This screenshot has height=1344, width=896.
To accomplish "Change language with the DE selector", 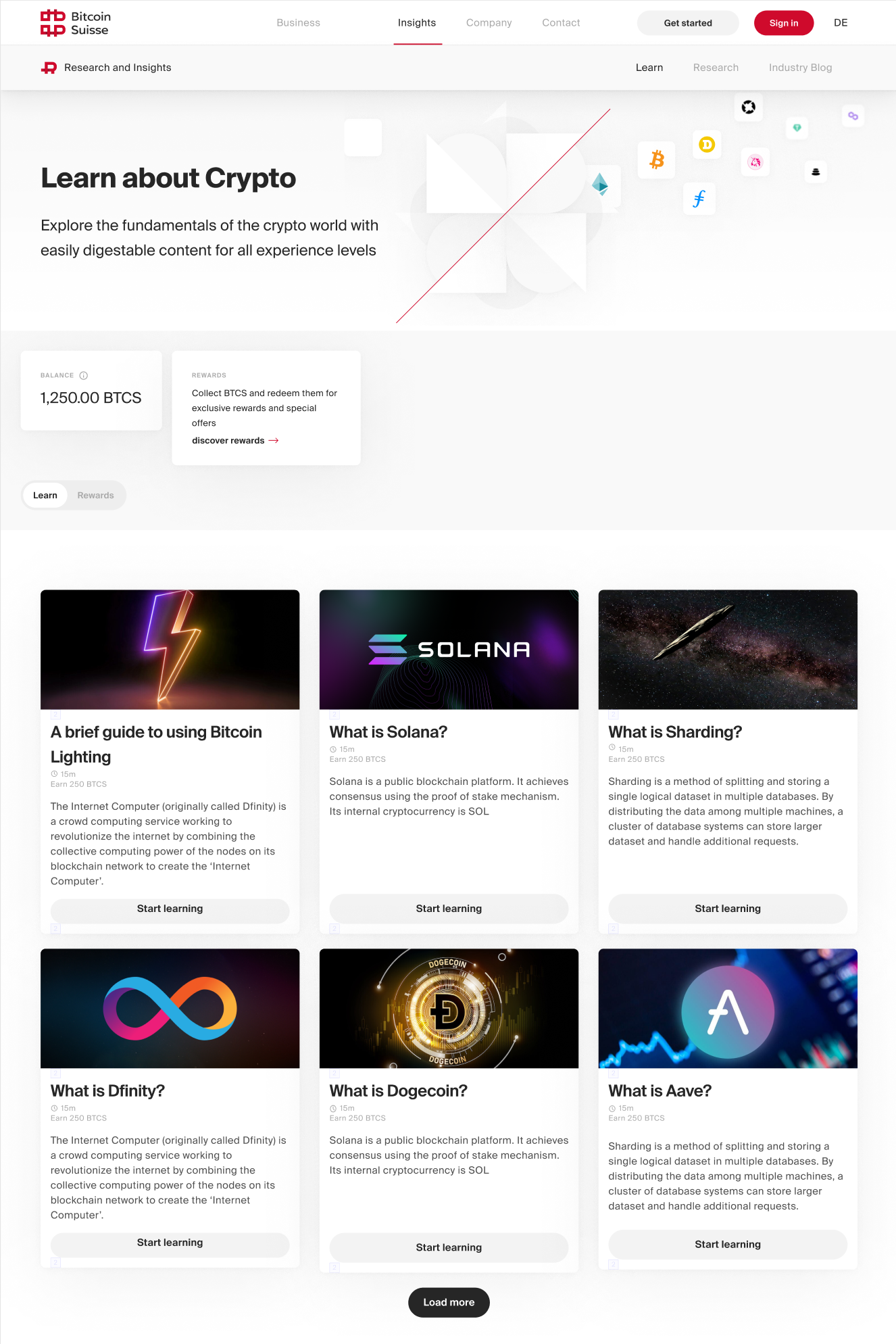I will click(841, 23).
